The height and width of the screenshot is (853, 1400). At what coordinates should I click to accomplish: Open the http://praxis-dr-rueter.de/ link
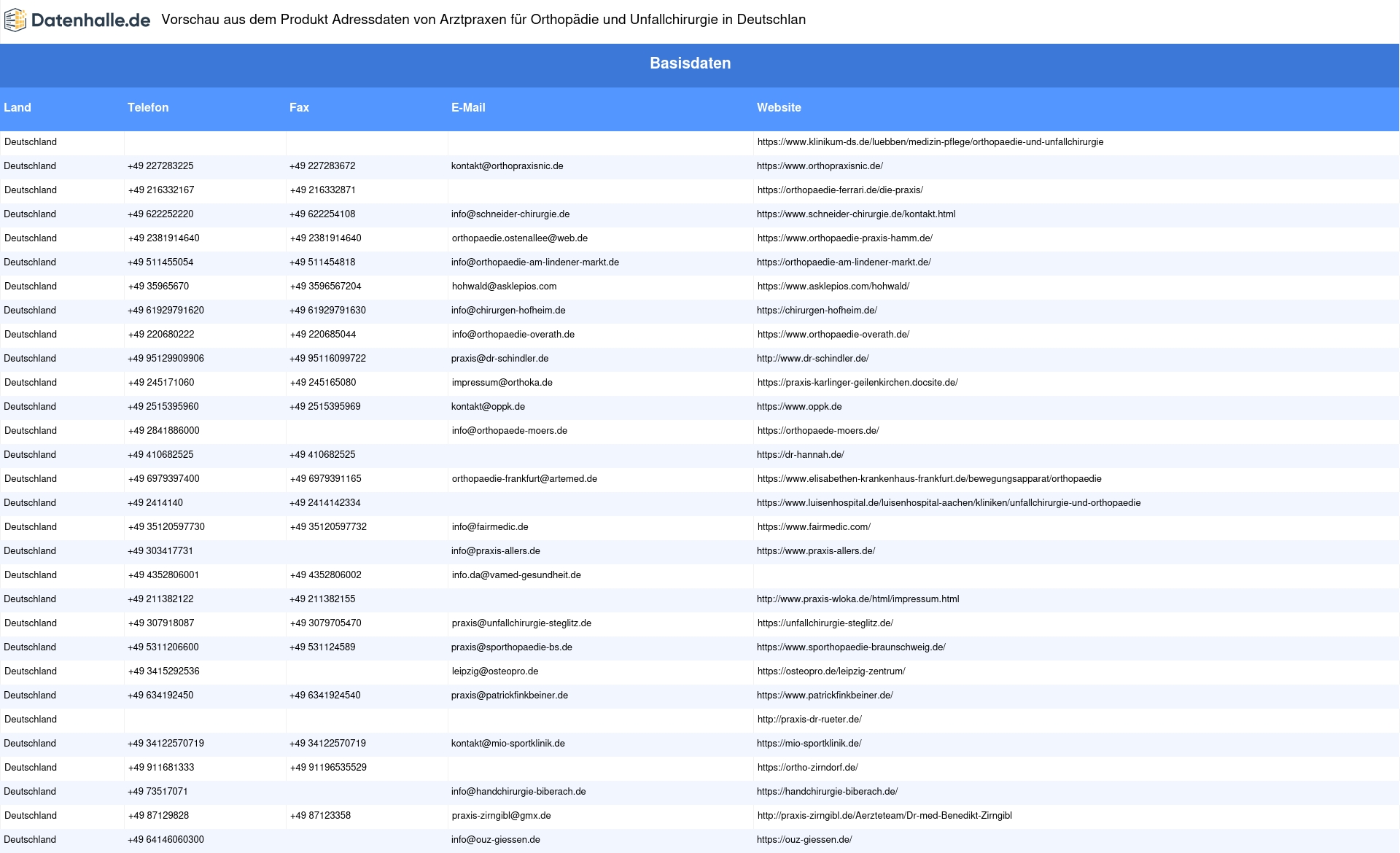tap(809, 720)
